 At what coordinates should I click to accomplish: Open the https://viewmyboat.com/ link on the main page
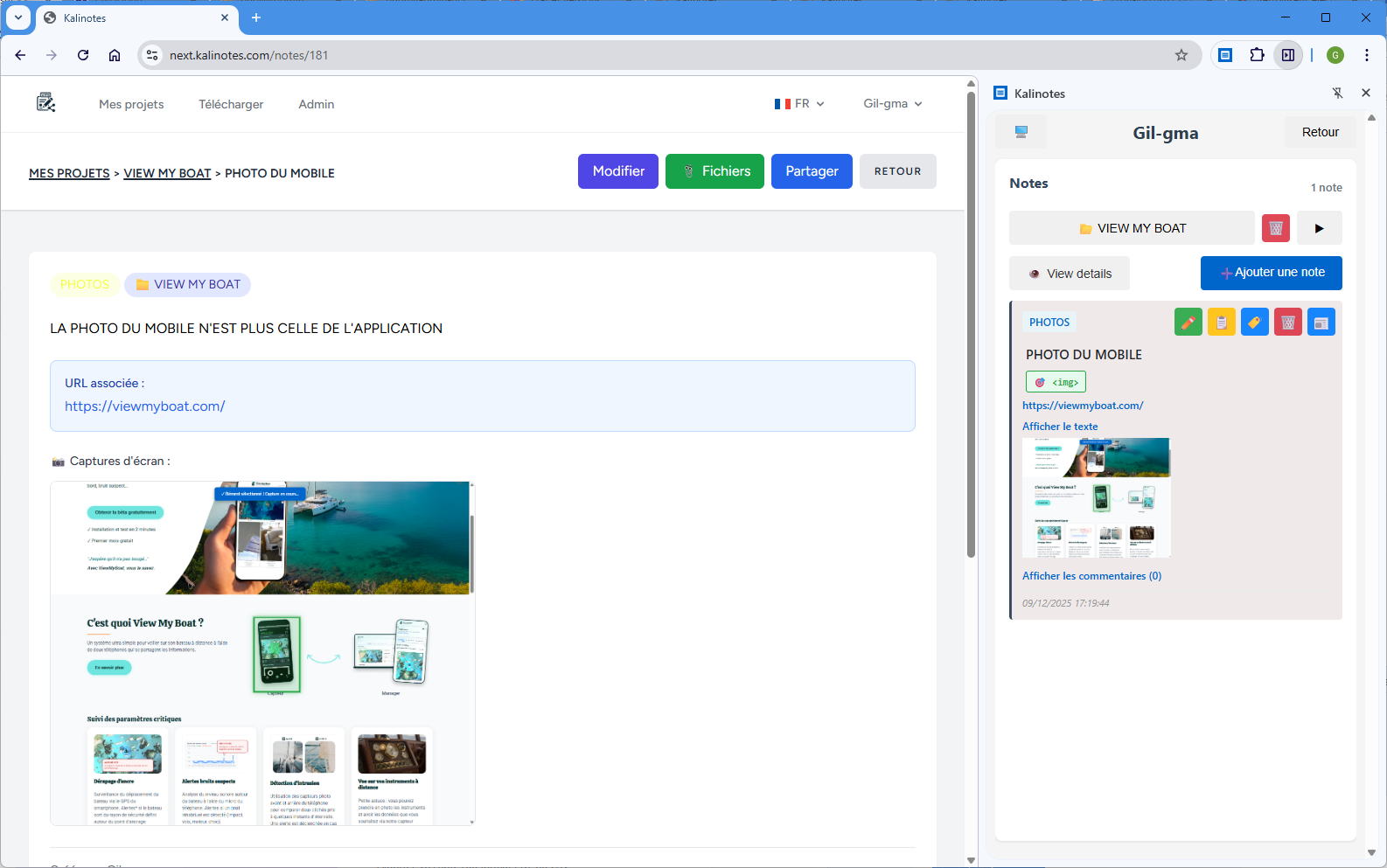[x=145, y=406]
